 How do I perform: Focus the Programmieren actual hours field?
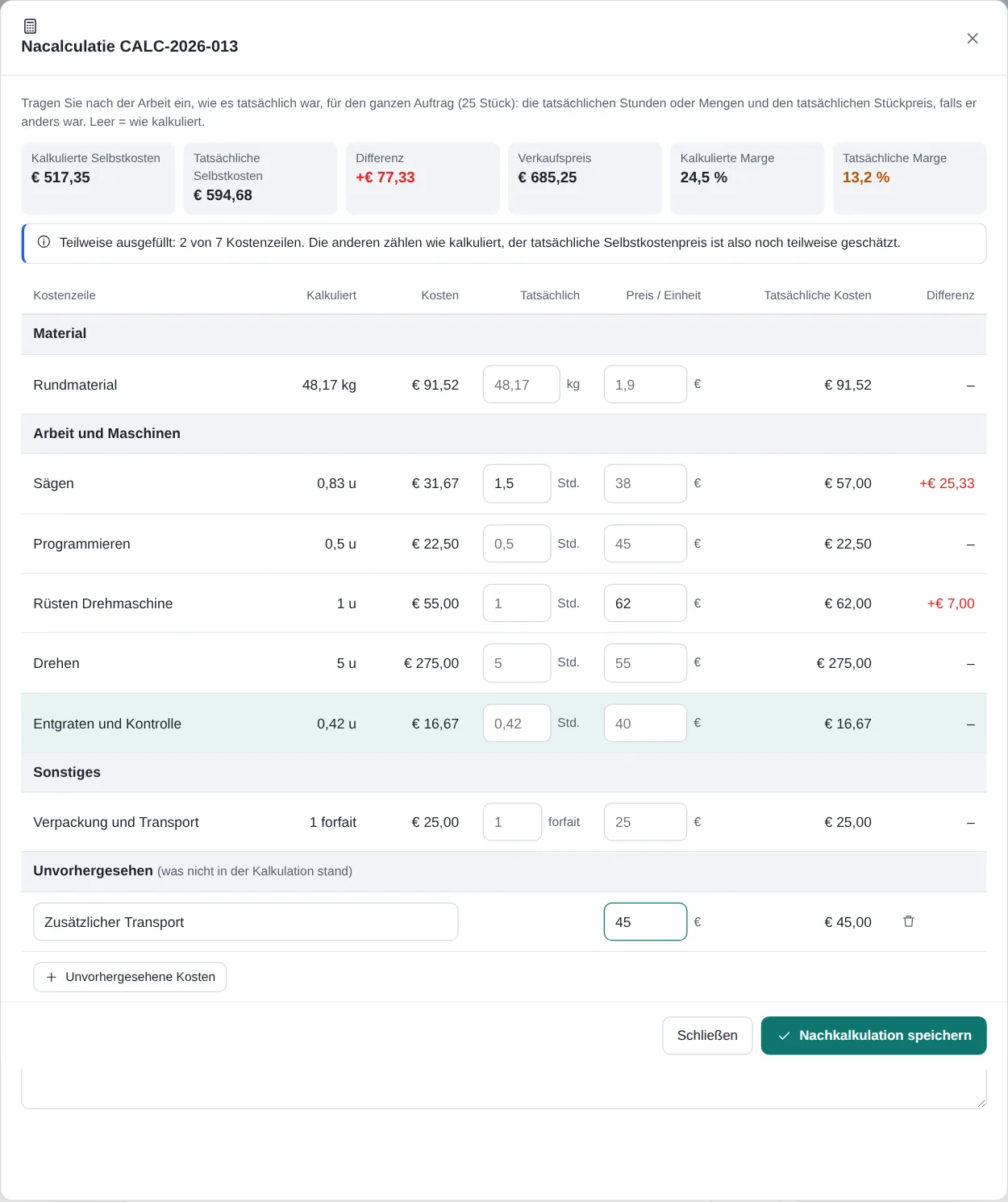(x=517, y=544)
